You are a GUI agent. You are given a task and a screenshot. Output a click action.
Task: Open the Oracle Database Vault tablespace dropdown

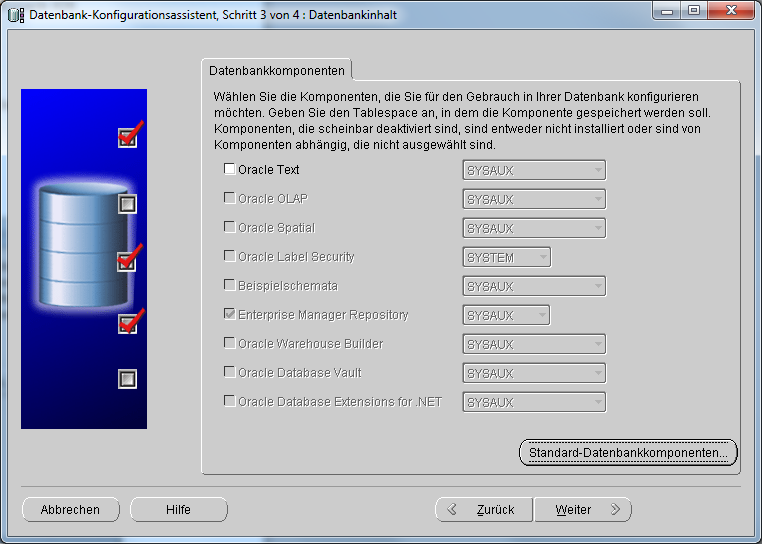pos(534,373)
